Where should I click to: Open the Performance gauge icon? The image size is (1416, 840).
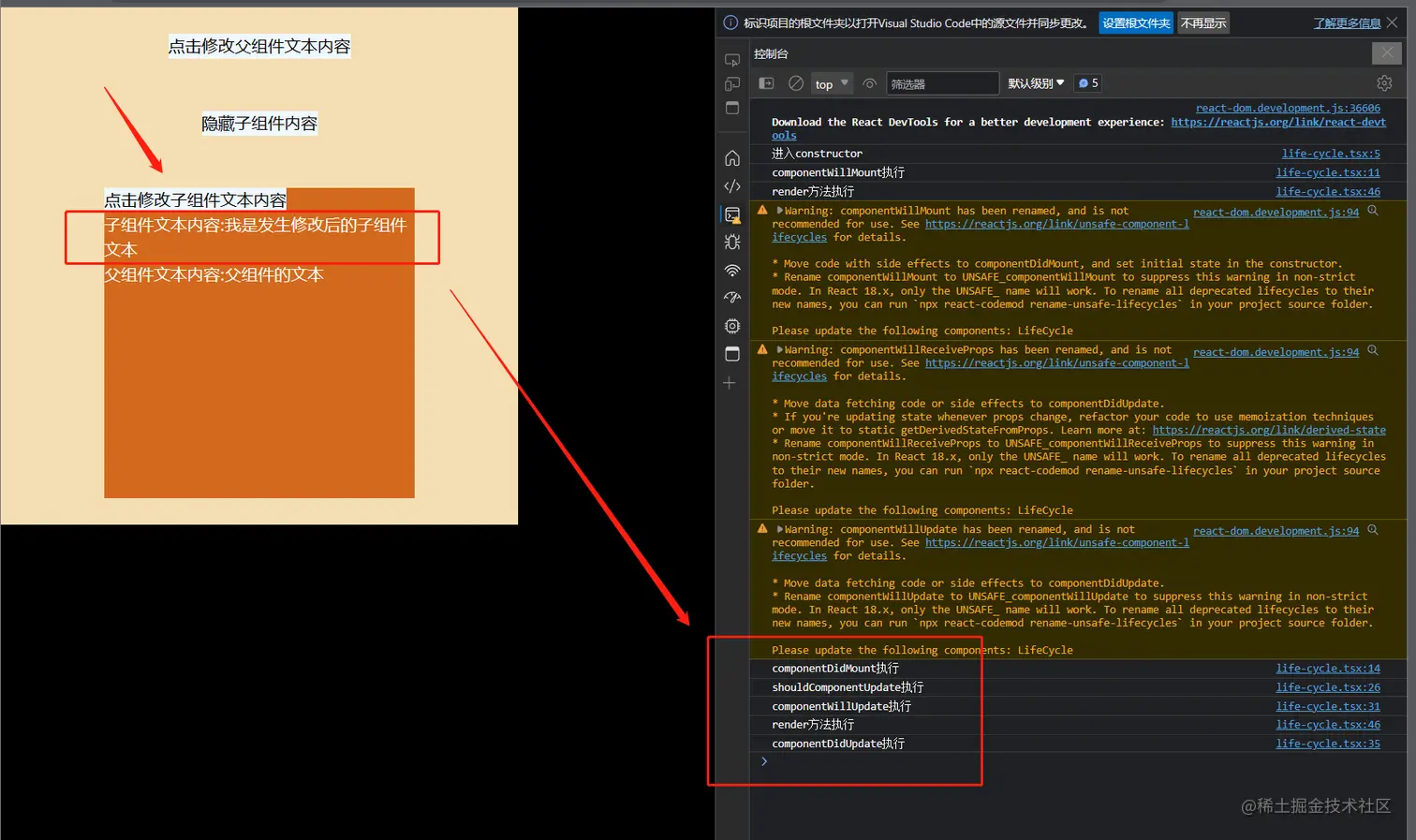(732, 298)
